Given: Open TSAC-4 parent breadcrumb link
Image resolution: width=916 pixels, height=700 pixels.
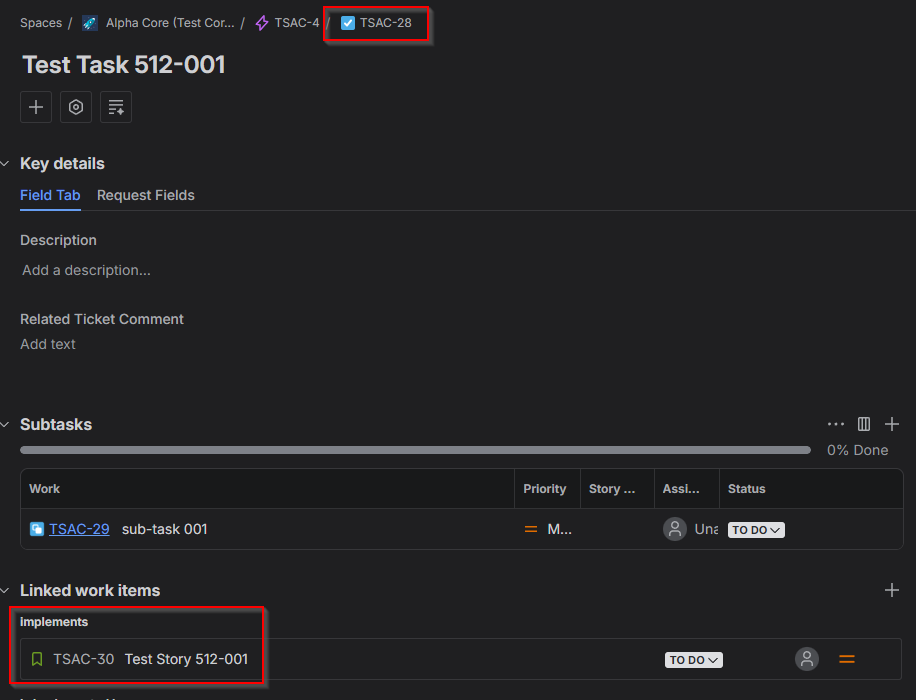Looking at the screenshot, I should [297, 23].
